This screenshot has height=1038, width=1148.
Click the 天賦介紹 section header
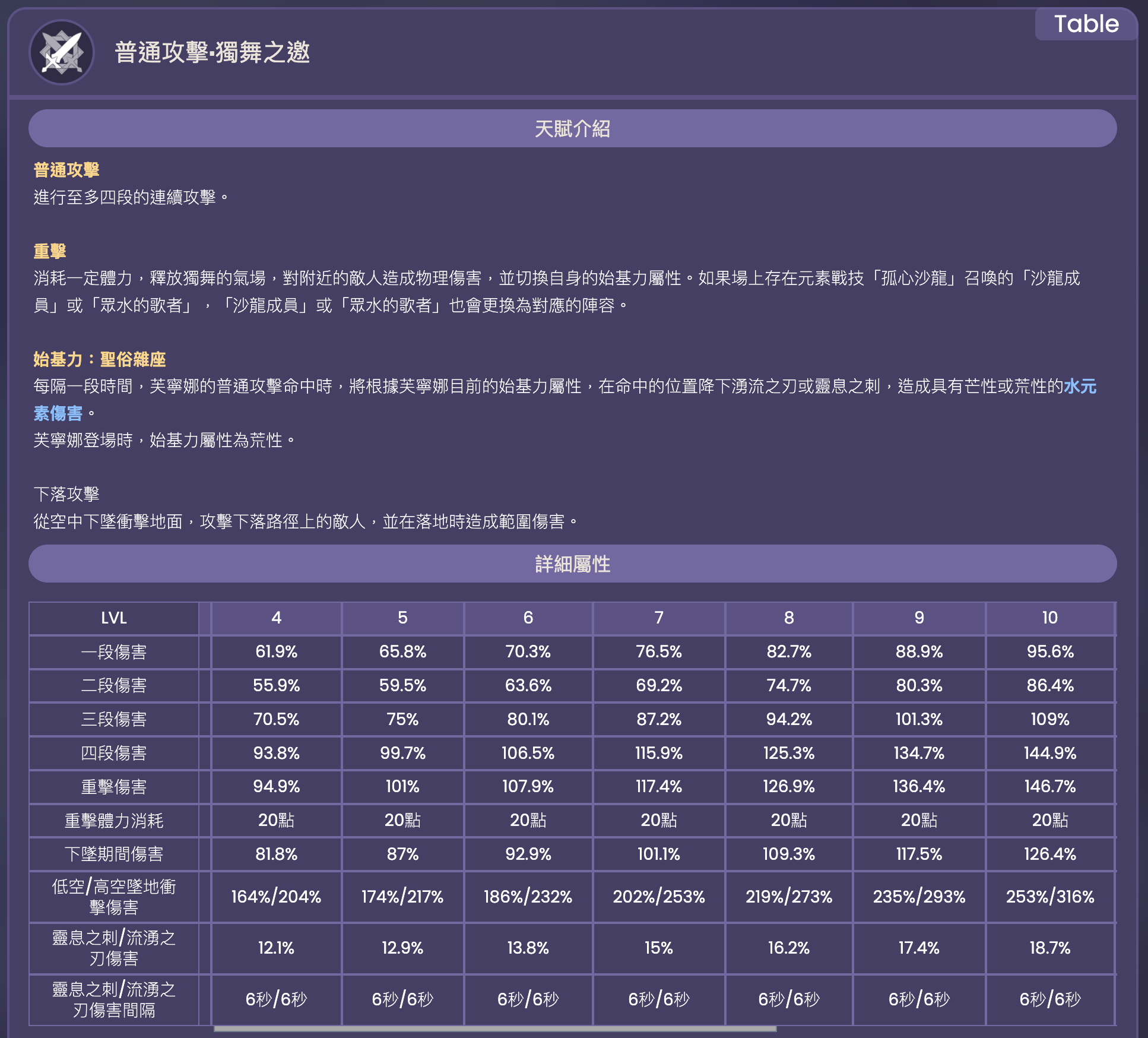click(573, 128)
